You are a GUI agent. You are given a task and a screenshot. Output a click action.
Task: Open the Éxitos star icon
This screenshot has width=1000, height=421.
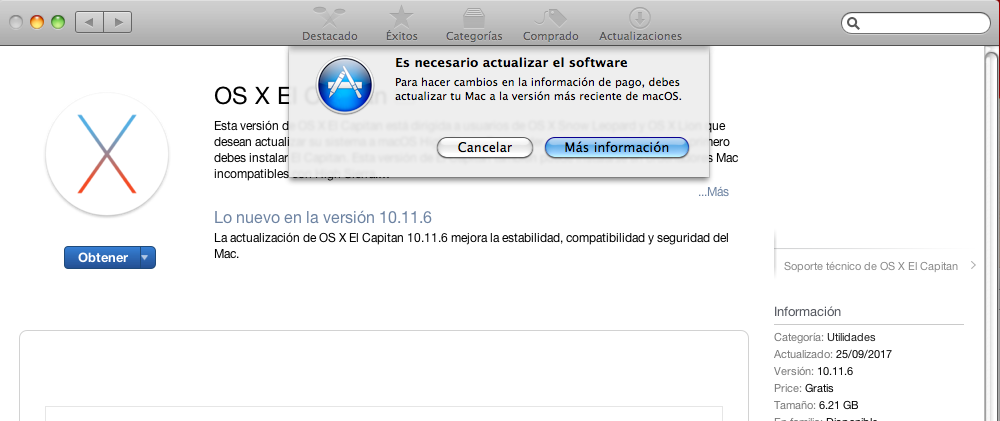401,17
